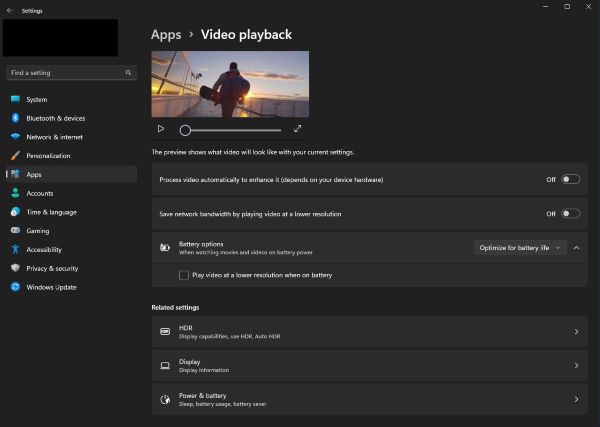Select System in the left navigation
Image resolution: width=600 pixels, height=427 pixels.
tap(37, 99)
